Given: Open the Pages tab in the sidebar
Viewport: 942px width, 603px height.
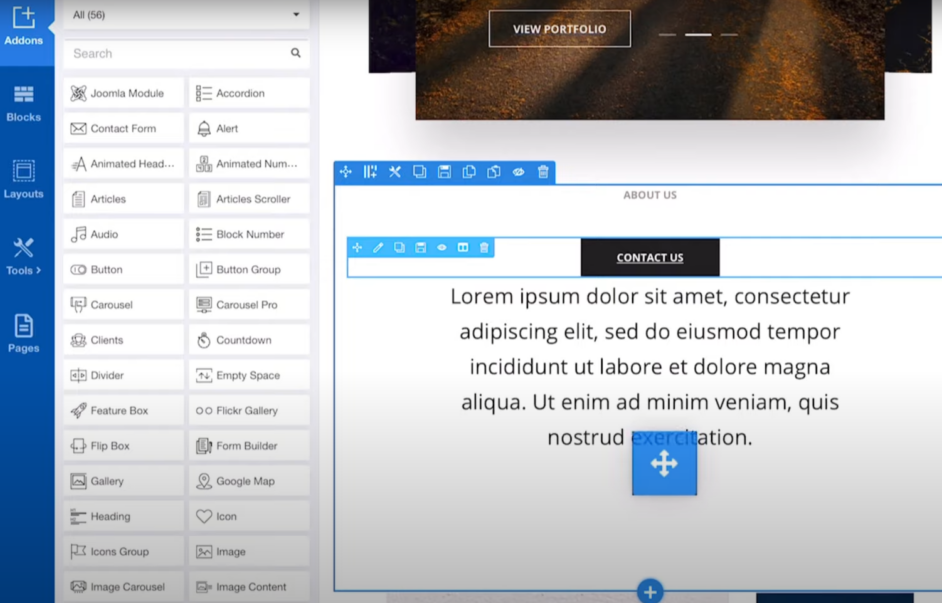Looking at the screenshot, I should (23, 333).
